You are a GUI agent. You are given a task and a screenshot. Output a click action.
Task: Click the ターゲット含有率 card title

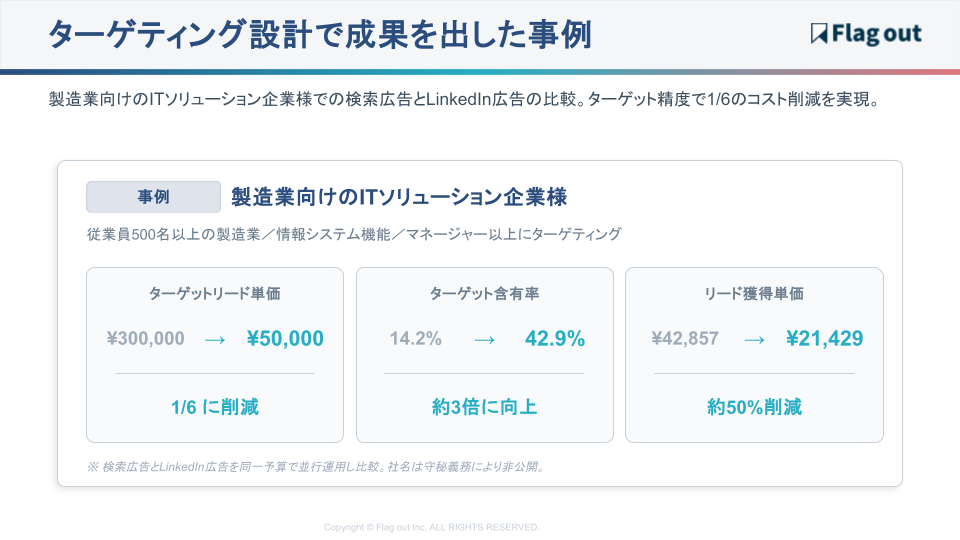tap(484, 294)
